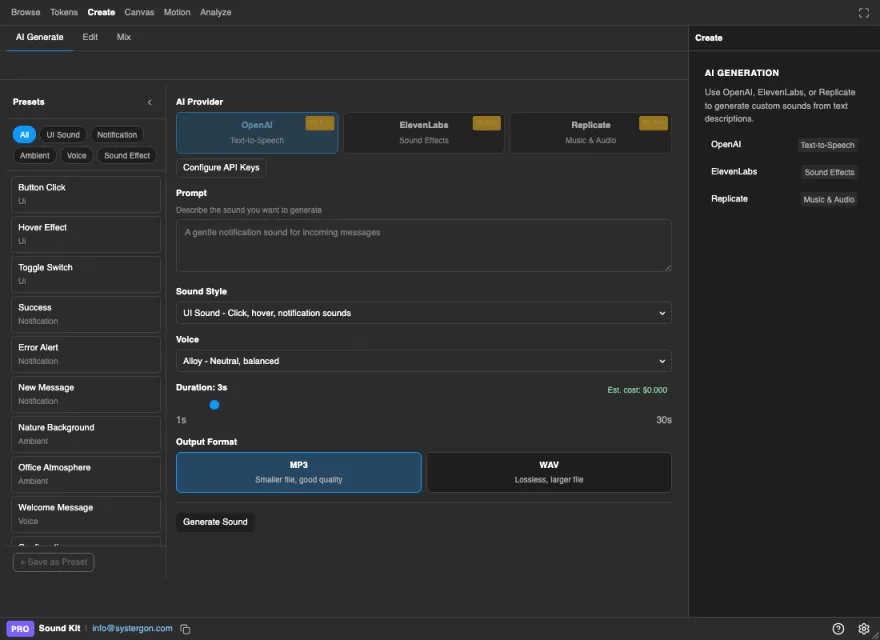Image resolution: width=880 pixels, height=640 pixels.
Task: Click the Duration slider handle
Action: 214,405
